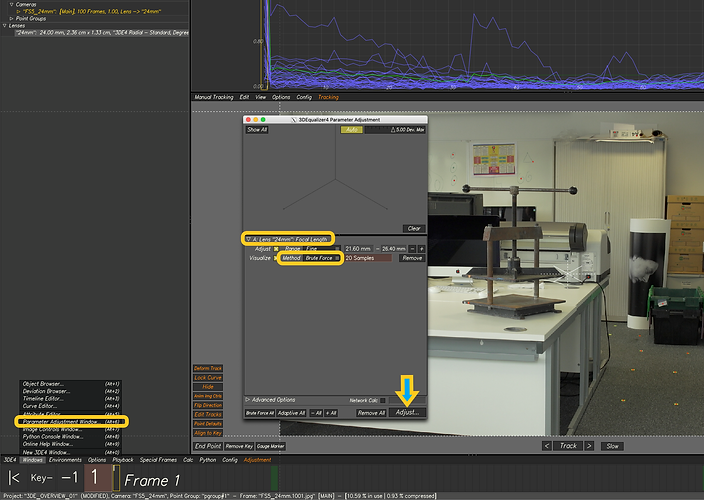Click the < previous button beside Track
The width and height of the screenshot is (704, 500).
546,446
